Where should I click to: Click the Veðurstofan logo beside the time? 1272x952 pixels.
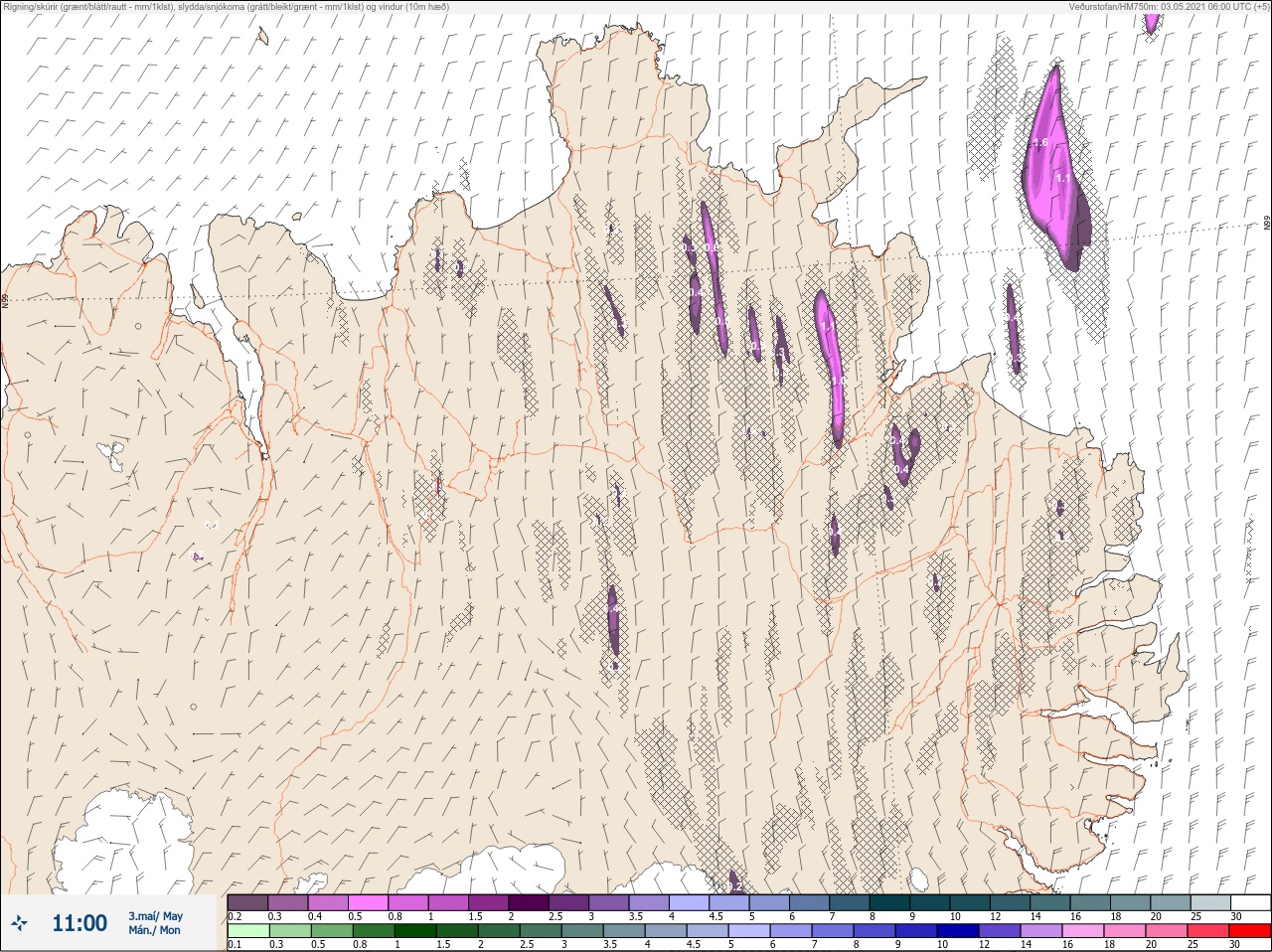20,924
